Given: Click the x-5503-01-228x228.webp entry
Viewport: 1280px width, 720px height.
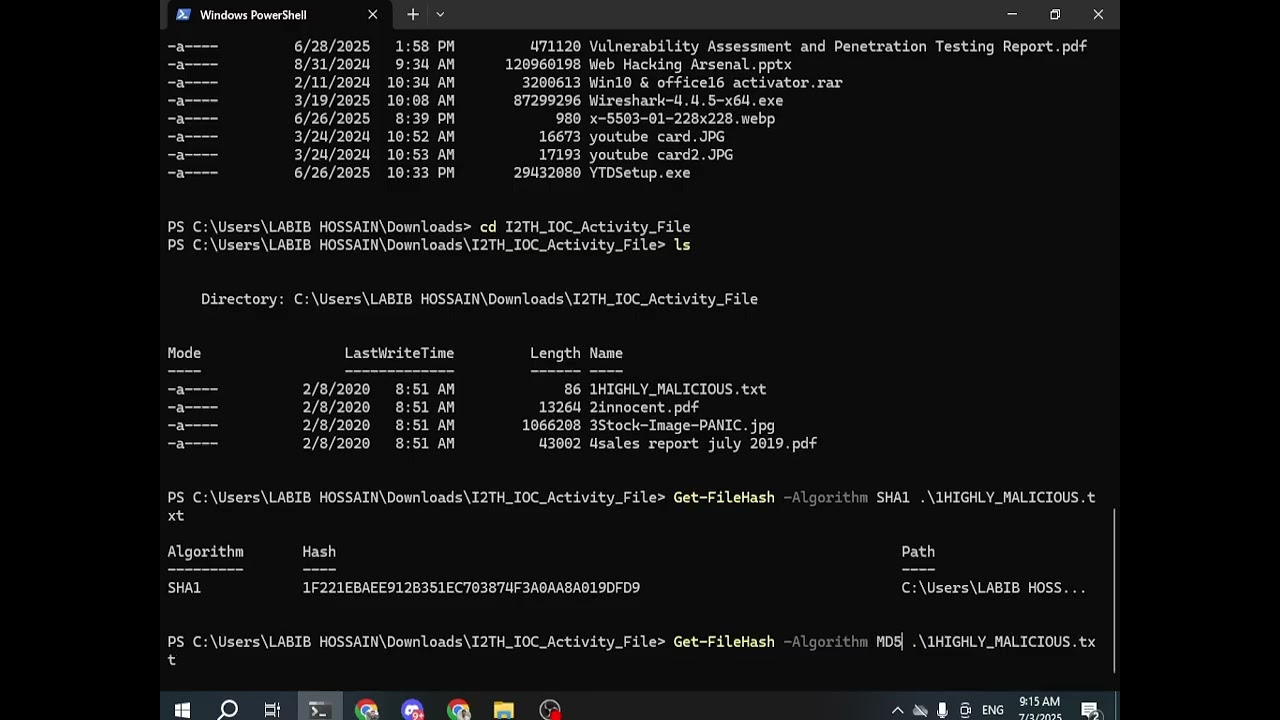Looking at the screenshot, I should point(682,119).
